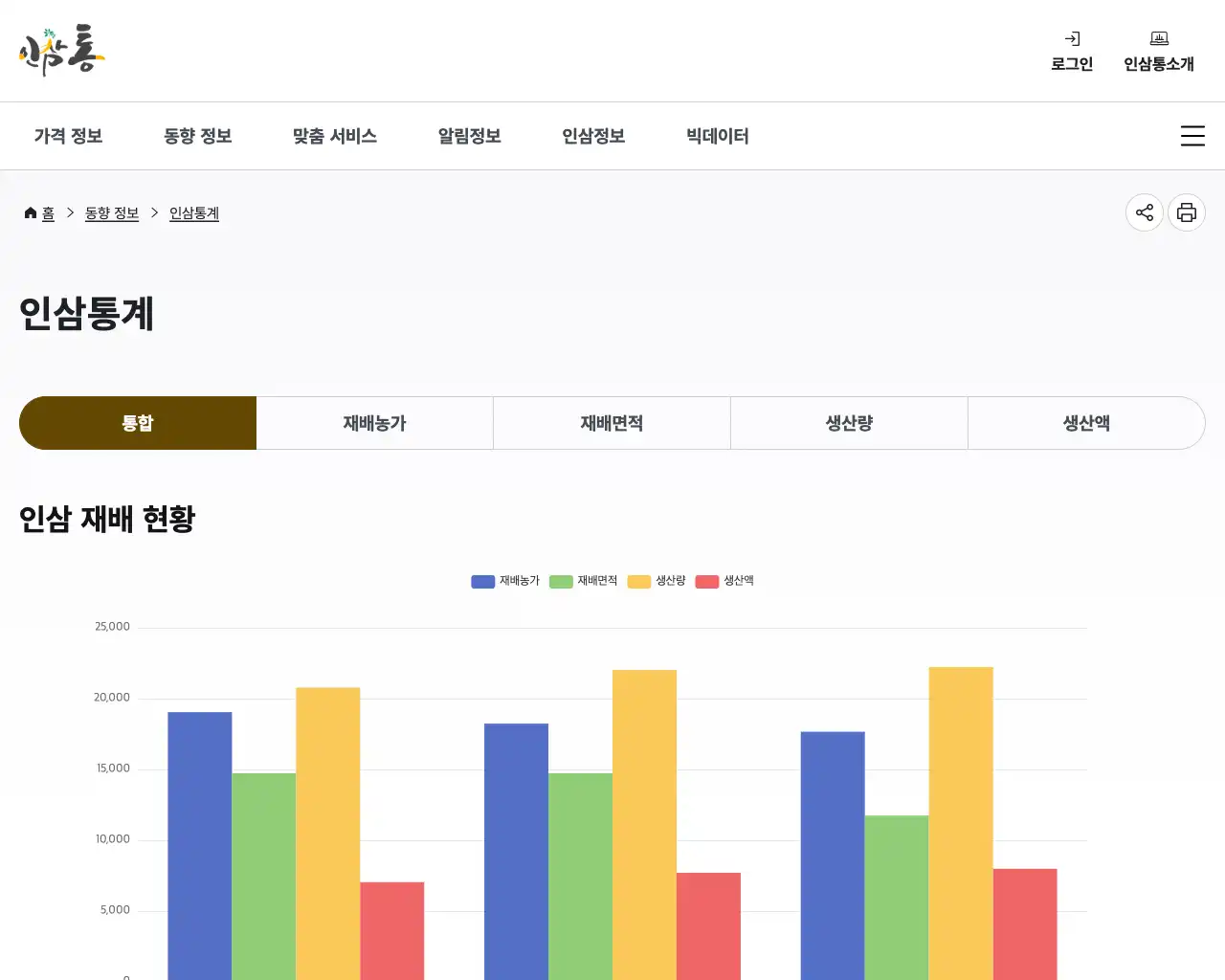Click the 인삼통 logo

[x=61, y=50]
